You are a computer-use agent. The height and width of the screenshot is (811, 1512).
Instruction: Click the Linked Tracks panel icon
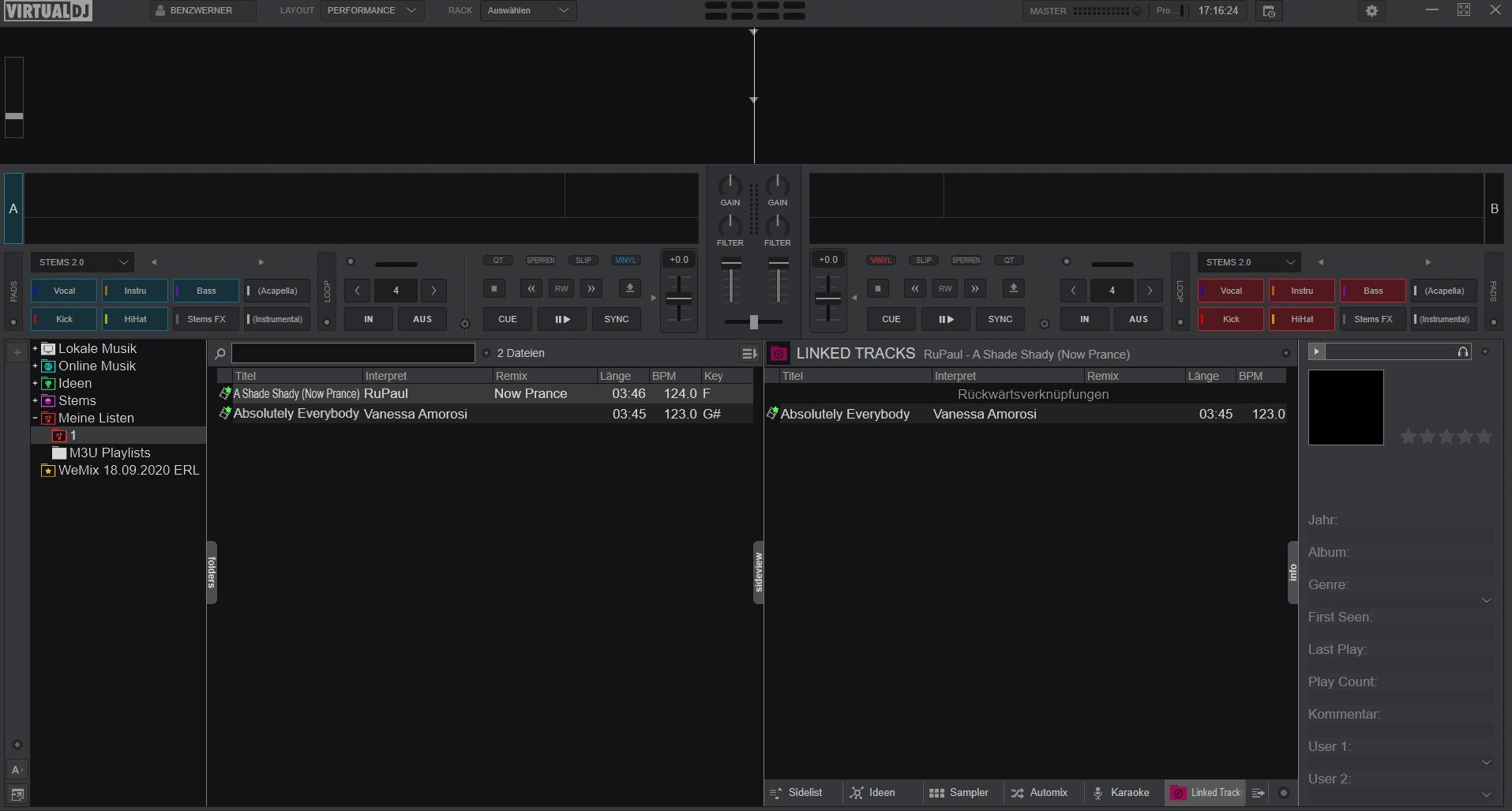(x=779, y=354)
